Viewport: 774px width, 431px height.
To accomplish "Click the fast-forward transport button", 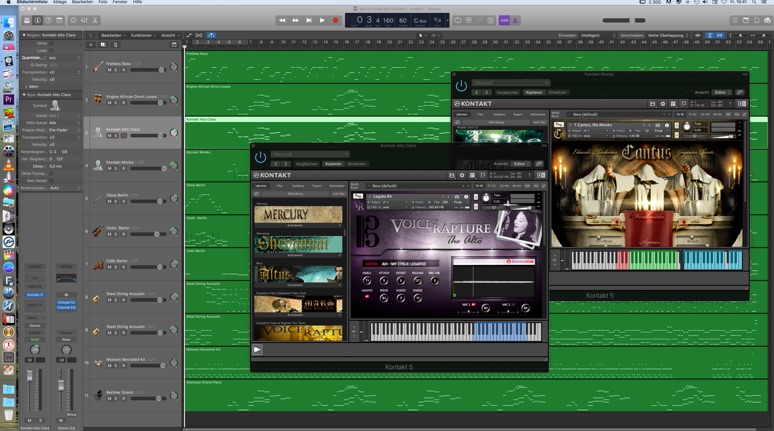I will [x=295, y=20].
